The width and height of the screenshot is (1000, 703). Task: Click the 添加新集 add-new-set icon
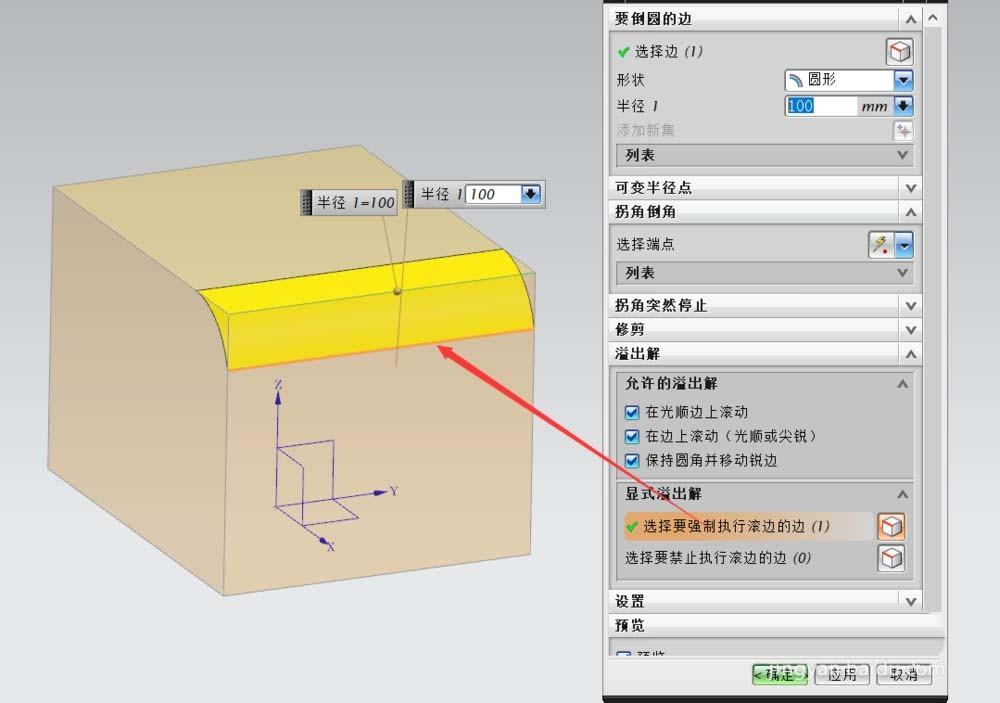[x=903, y=130]
